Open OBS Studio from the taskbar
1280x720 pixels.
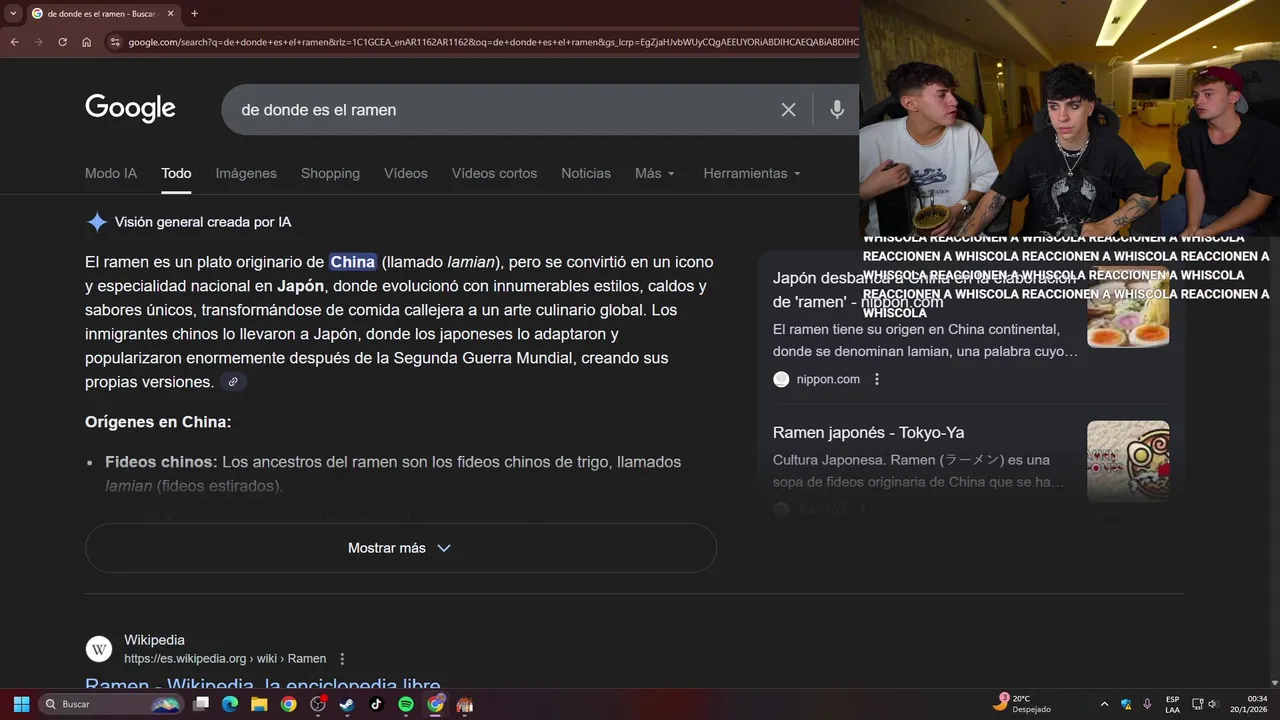(x=318, y=704)
